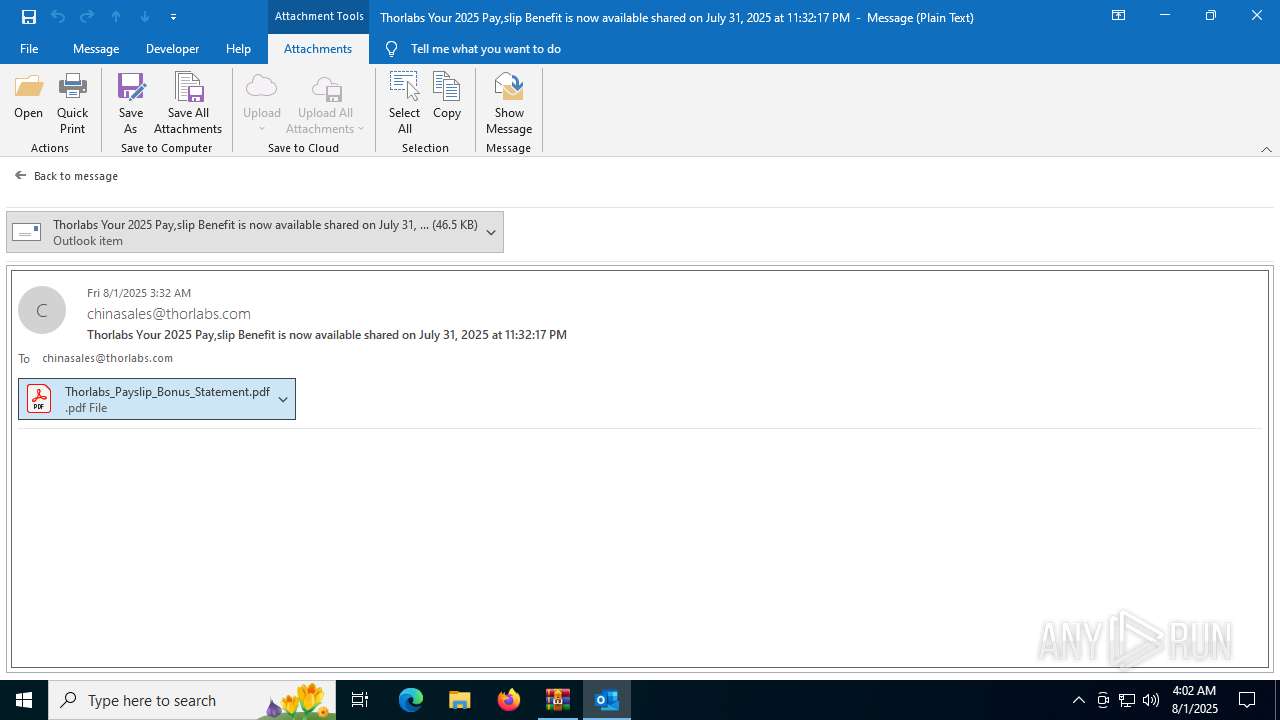
Task: Click the email subject line text
Action: pos(327,335)
